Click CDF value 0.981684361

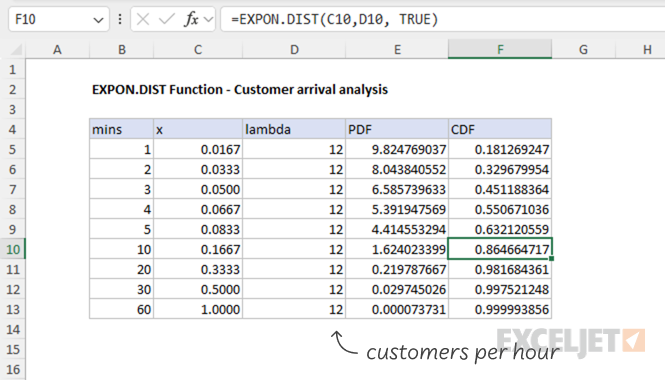(500, 269)
